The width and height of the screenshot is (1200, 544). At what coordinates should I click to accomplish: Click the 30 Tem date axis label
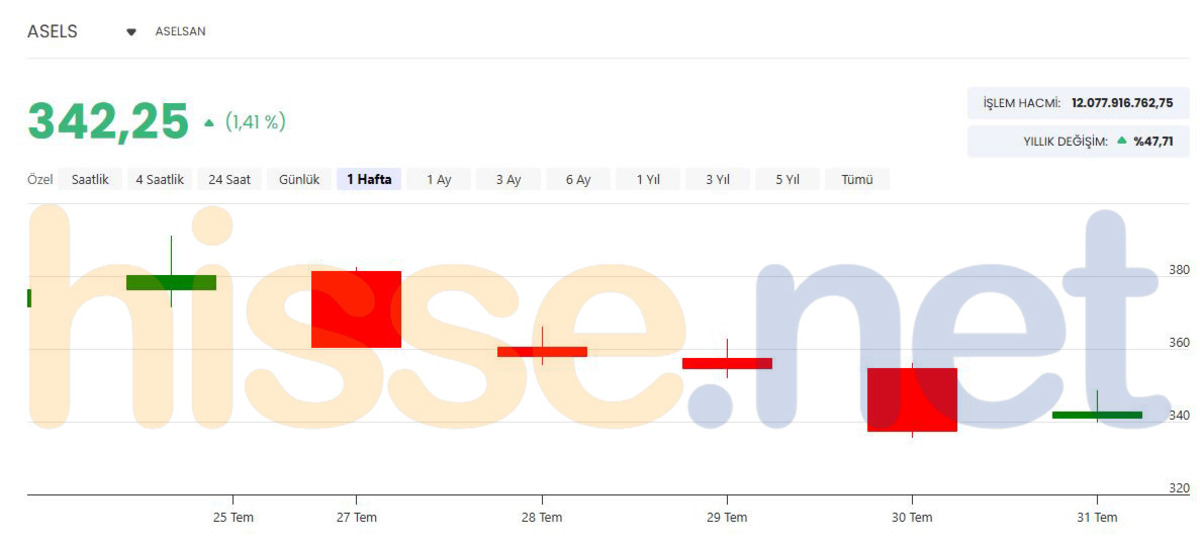[x=912, y=517]
